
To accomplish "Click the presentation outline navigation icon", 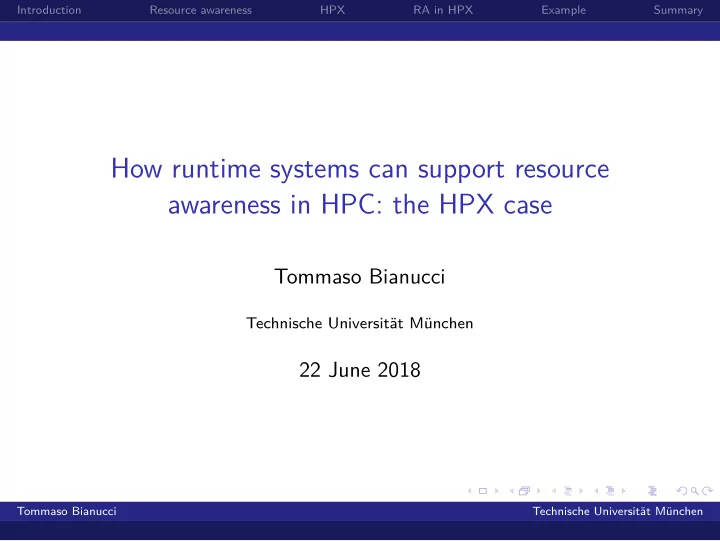I will coord(652,491).
